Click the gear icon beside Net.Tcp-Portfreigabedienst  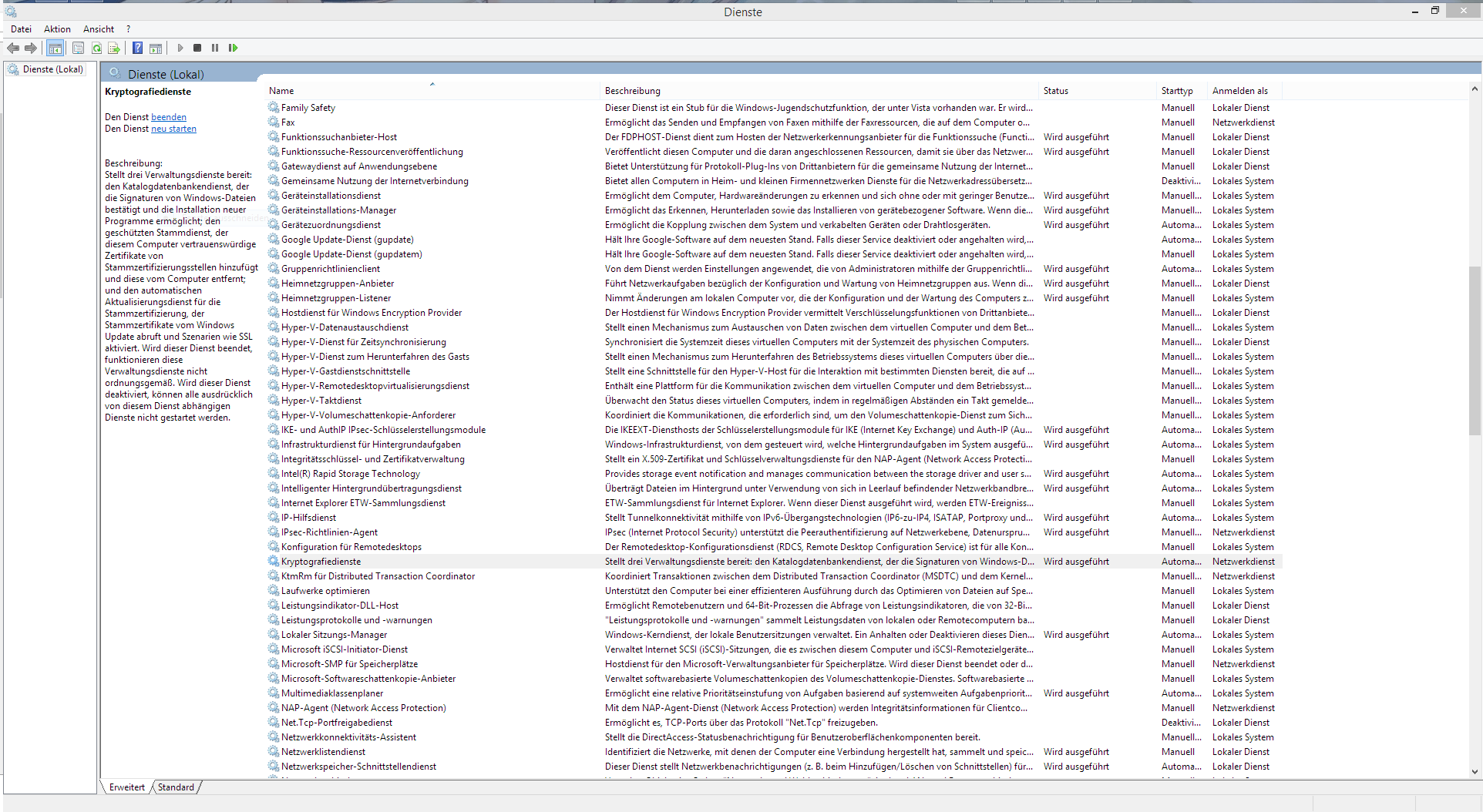click(x=274, y=723)
